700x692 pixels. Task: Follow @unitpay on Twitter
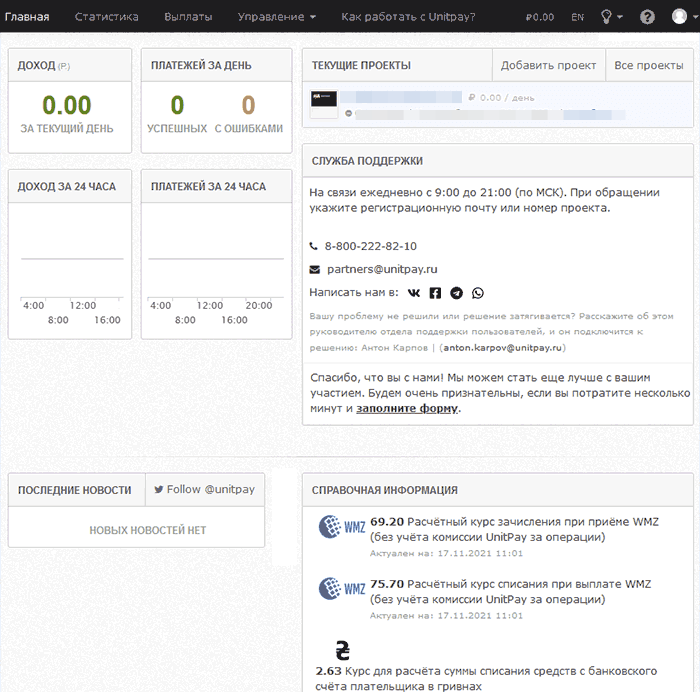tap(205, 490)
